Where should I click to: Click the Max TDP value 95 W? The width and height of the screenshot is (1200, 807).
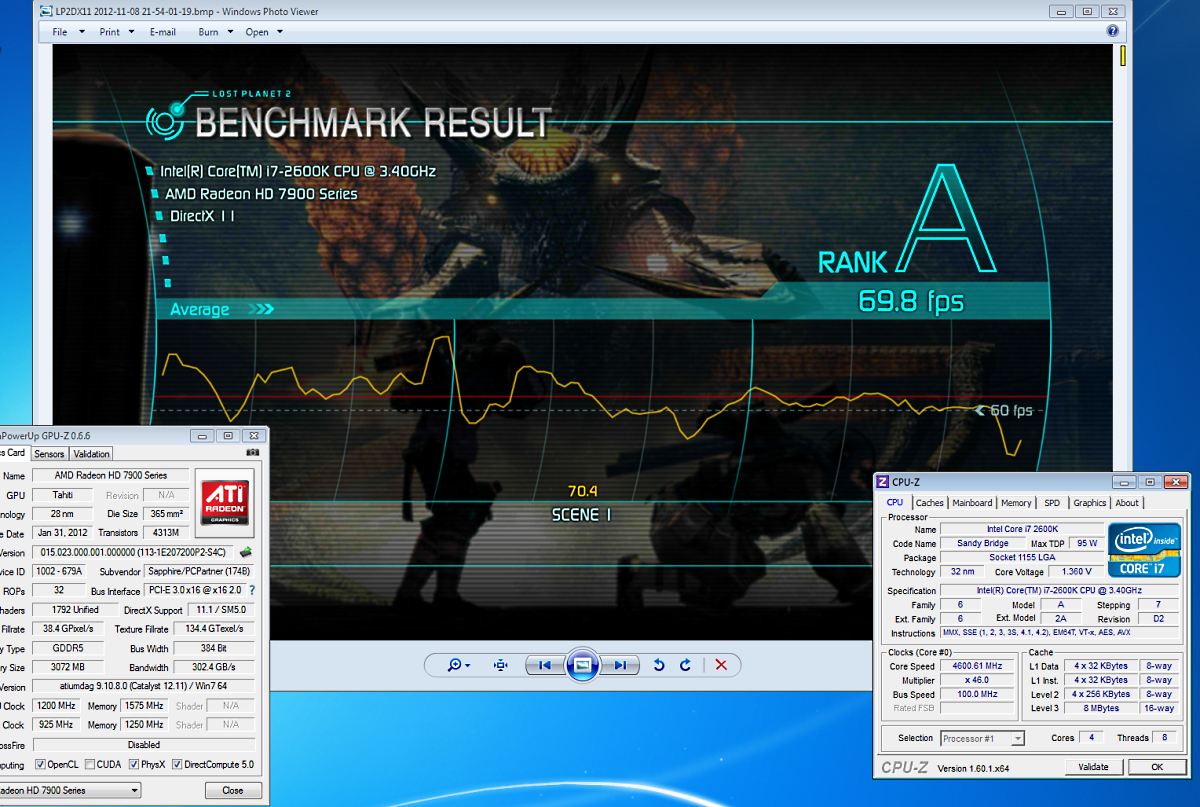(x=1085, y=543)
